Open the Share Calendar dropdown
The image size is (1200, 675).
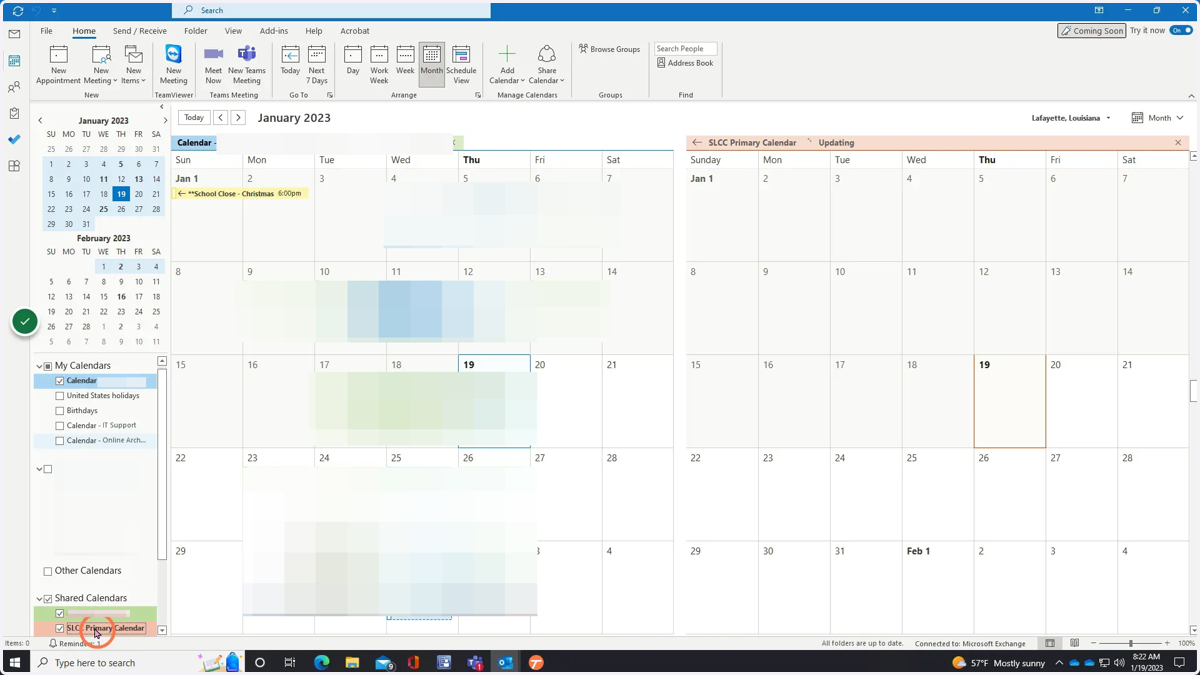click(x=547, y=65)
